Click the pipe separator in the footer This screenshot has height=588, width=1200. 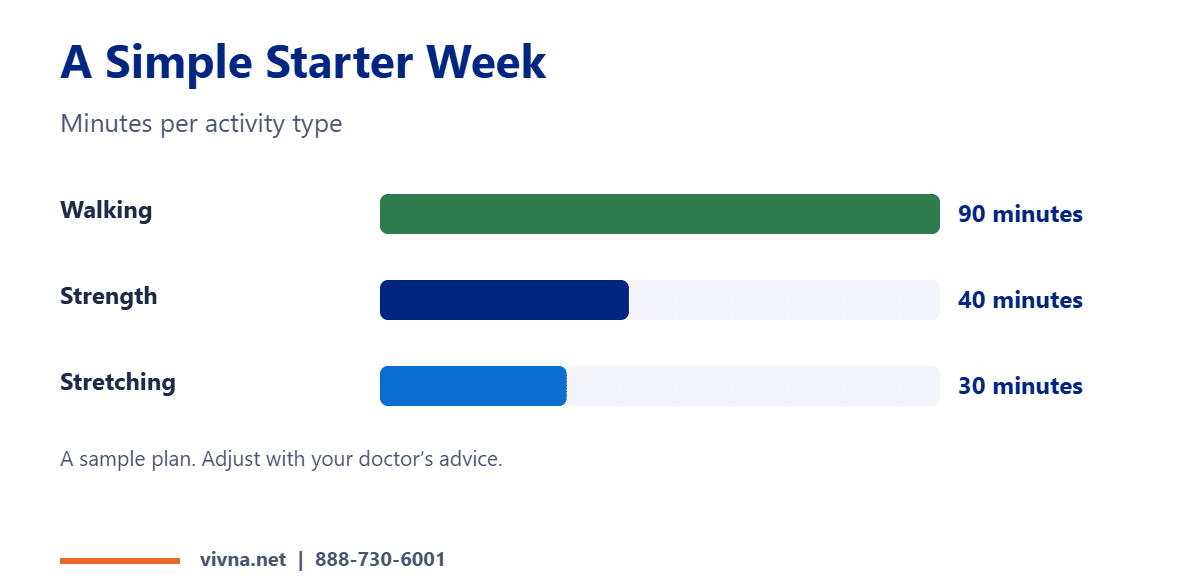[x=300, y=560]
